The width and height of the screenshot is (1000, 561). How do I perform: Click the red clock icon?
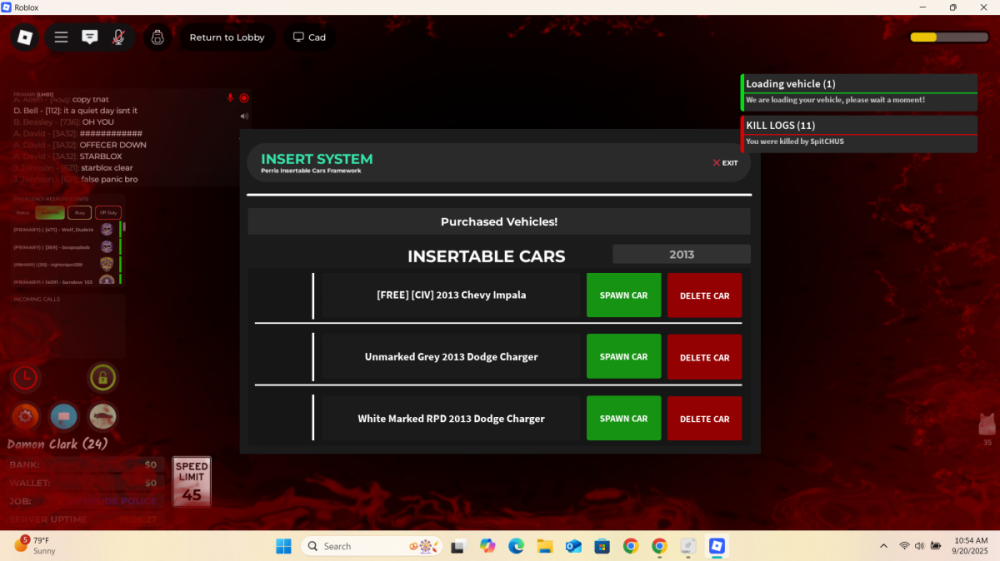click(x=25, y=378)
